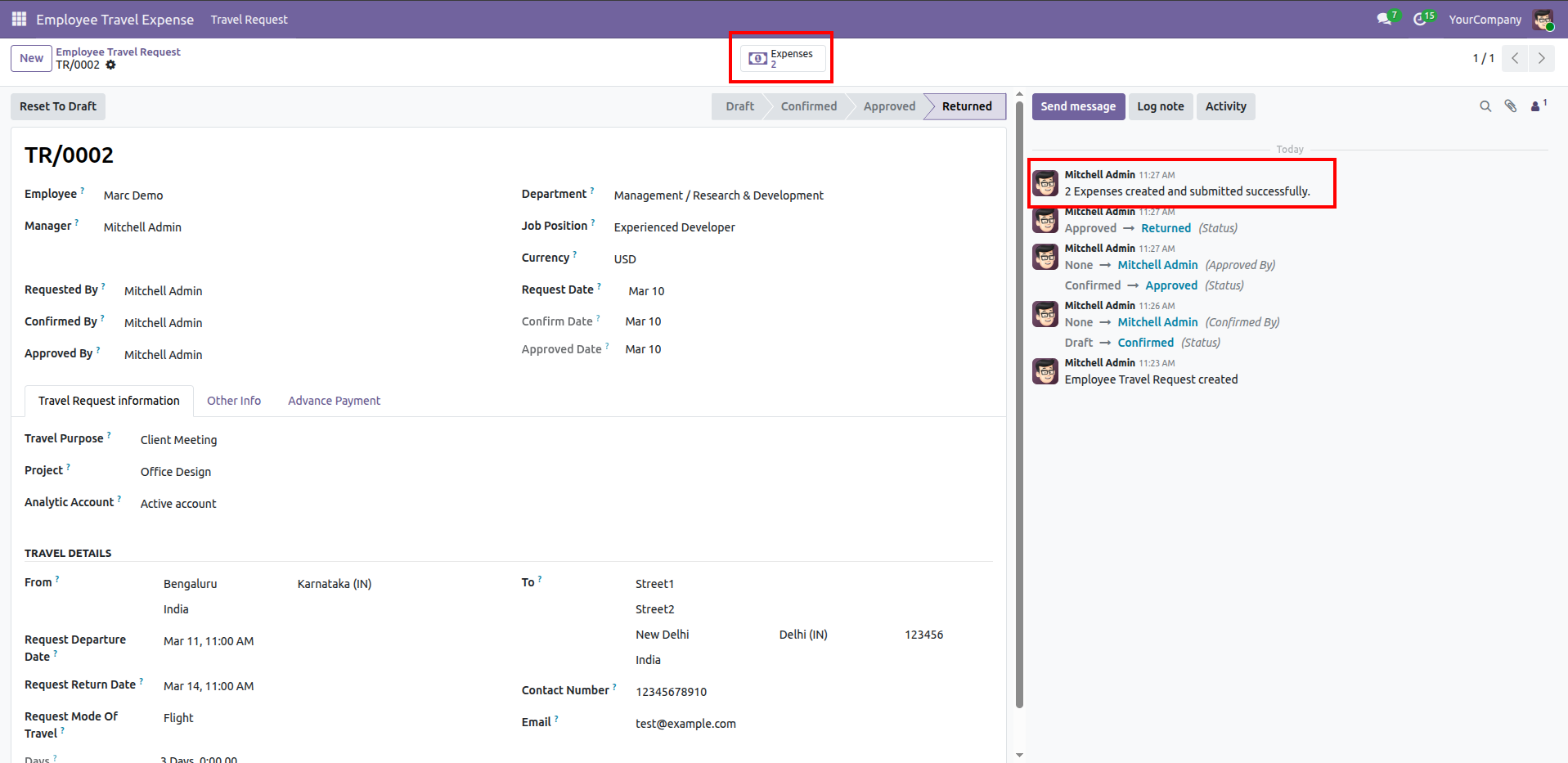
Task: Click the Reset To Draft button
Action: pyautogui.click(x=58, y=106)
